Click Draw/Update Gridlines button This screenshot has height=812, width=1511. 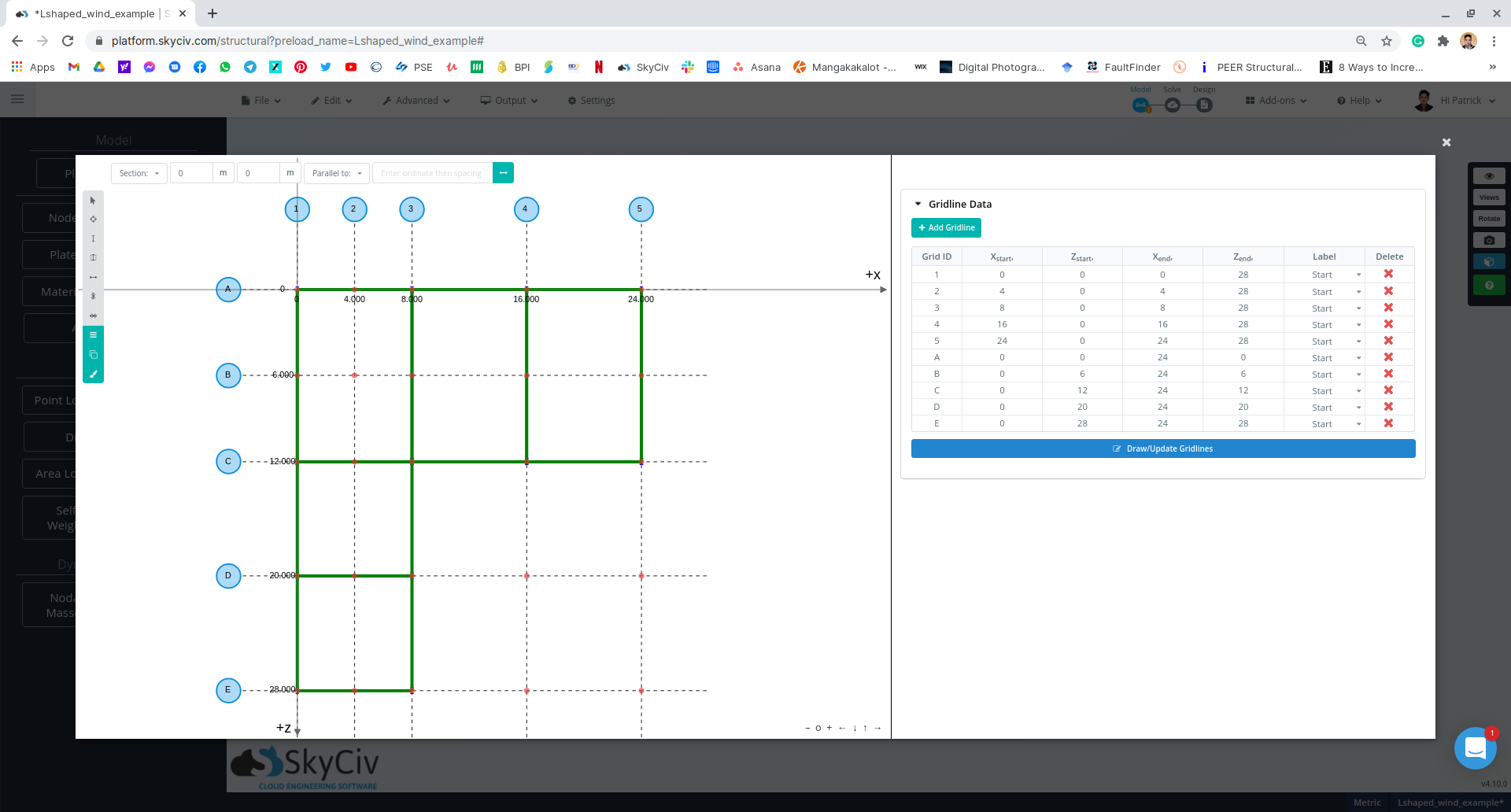click(x=1162, y=448)
